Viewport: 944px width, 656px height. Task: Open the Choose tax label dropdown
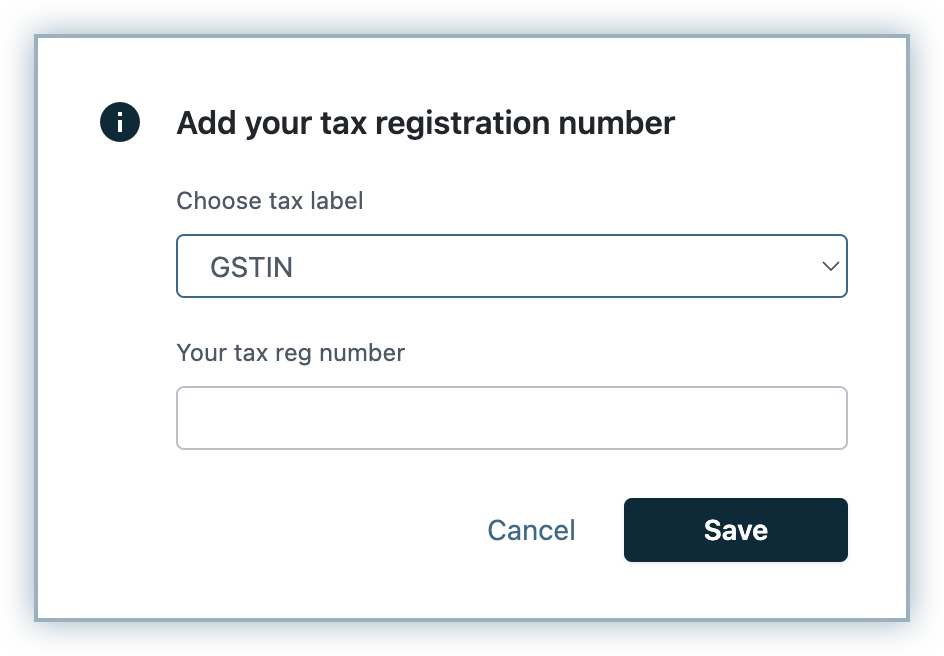[511, 266]
